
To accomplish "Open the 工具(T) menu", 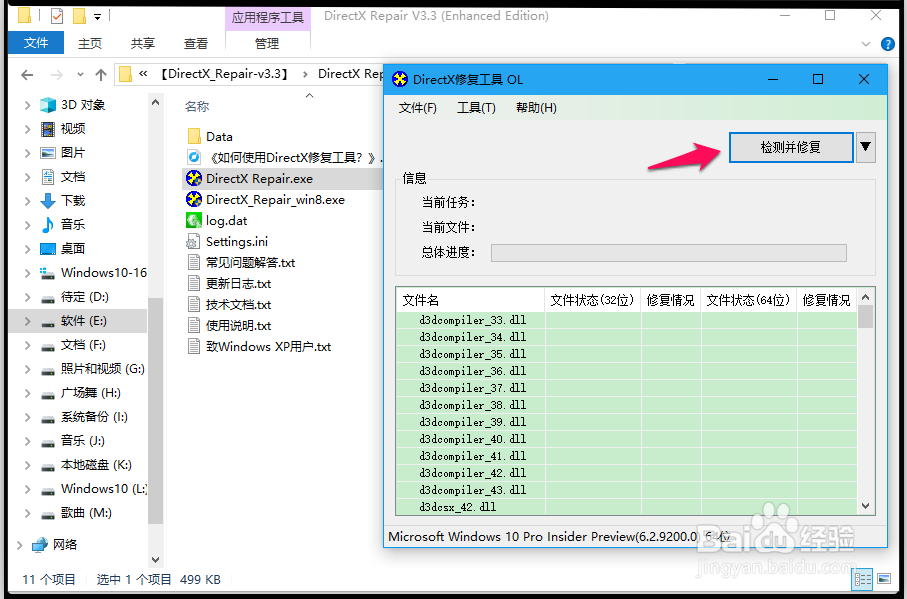I will point(476,108).
